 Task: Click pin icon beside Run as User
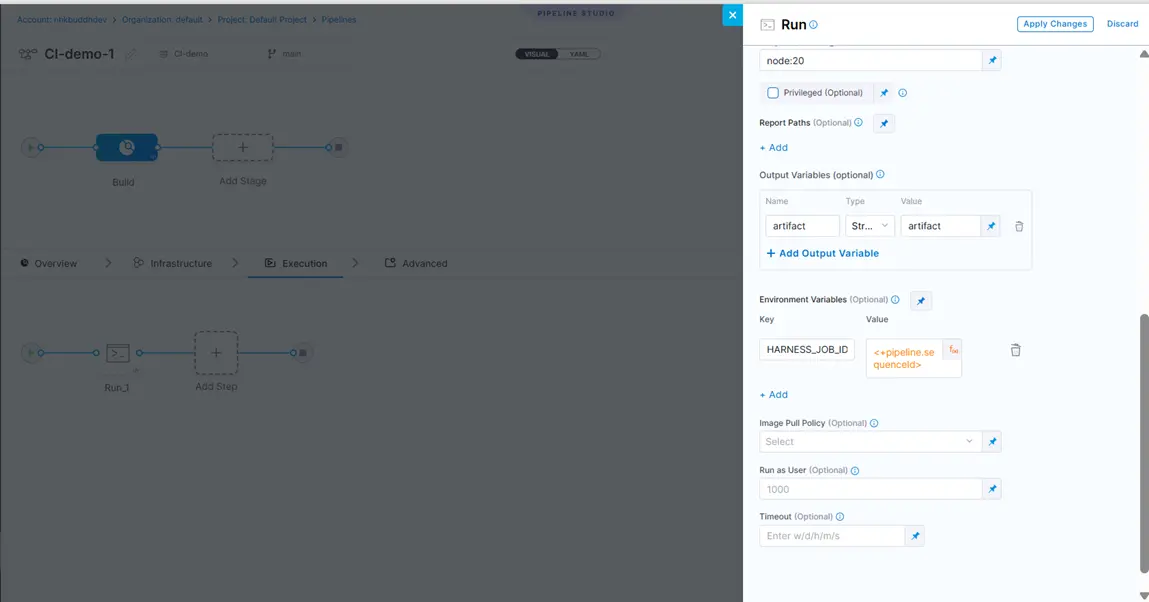[x=992, y=489]
